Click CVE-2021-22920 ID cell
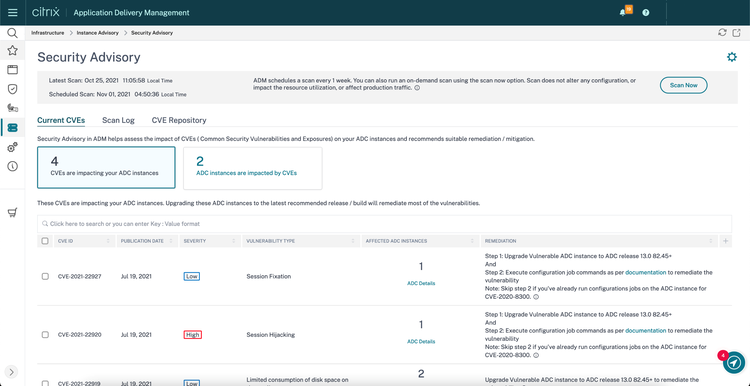The image size is (750, 386). [x=79, y=335]
